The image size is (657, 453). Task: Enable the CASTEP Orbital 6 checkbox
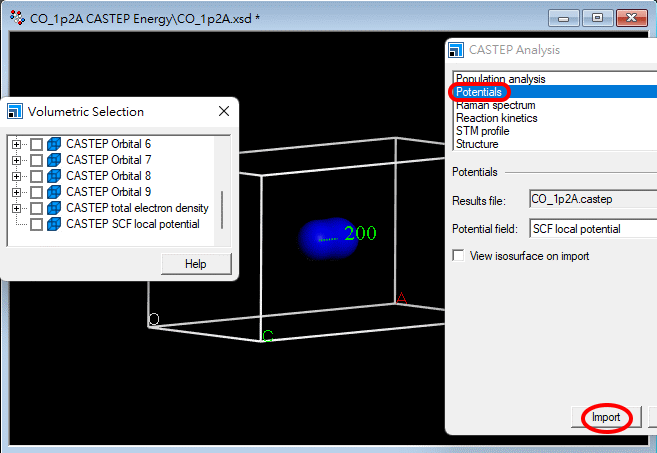click(36, 144)
